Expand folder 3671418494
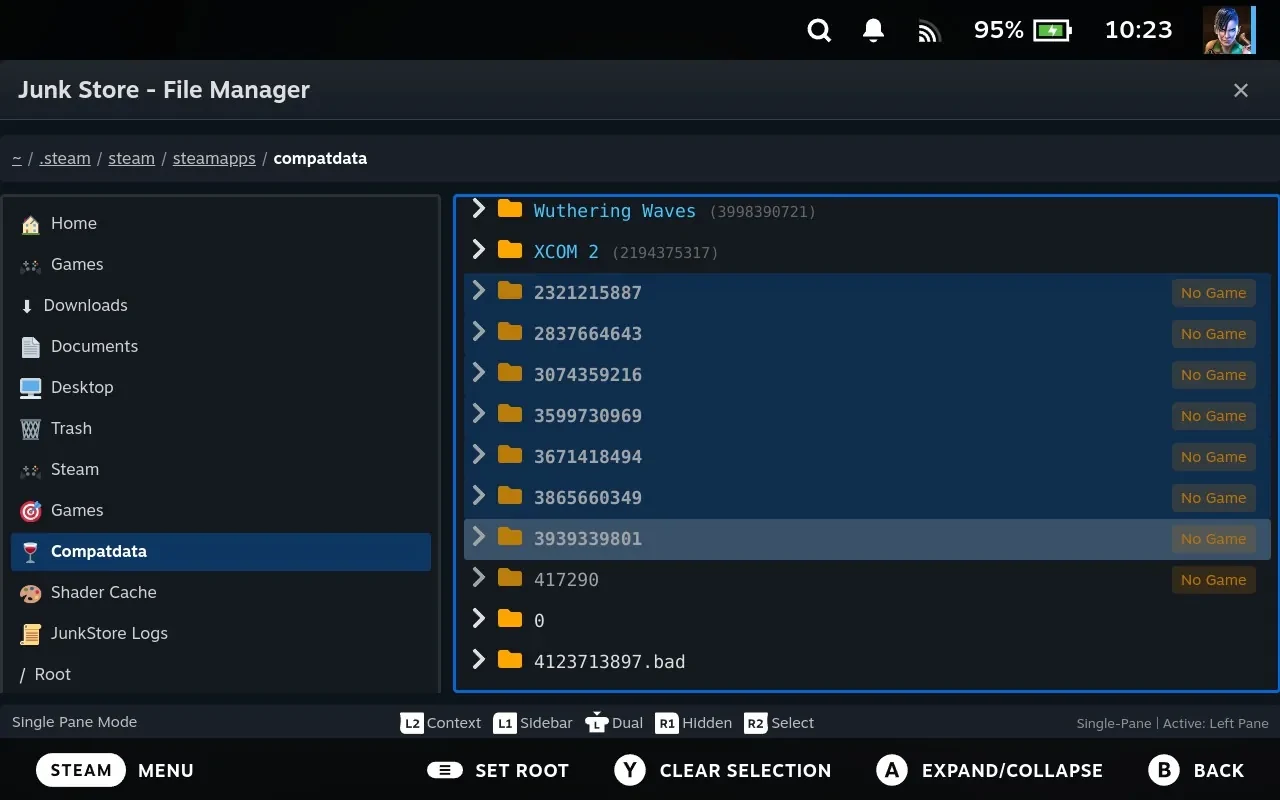Viewport: 1280px width, 800px height. (x=479, y=454)
